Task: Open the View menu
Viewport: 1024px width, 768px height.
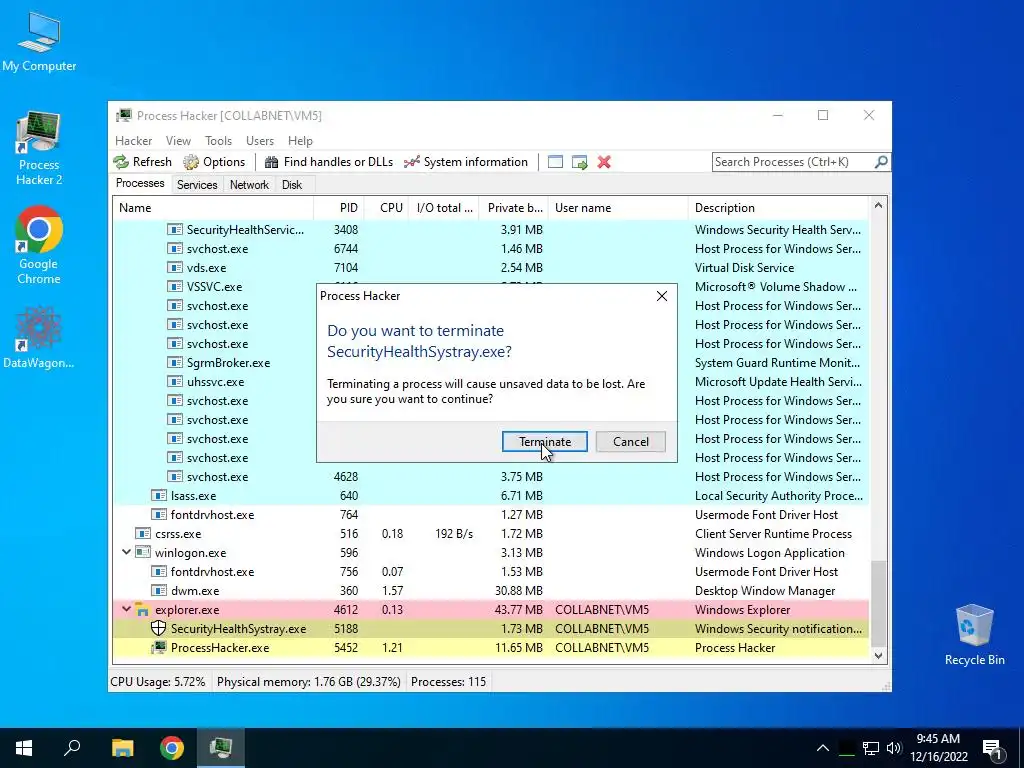Action: click(x=178, y=140)
